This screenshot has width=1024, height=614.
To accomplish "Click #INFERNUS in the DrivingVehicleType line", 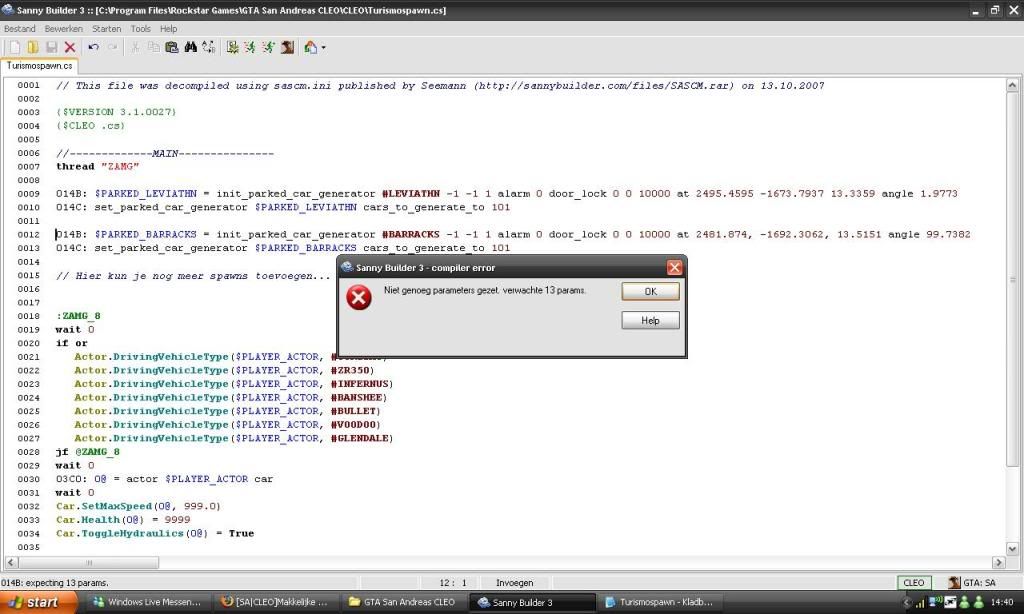I will coord(362,384).
